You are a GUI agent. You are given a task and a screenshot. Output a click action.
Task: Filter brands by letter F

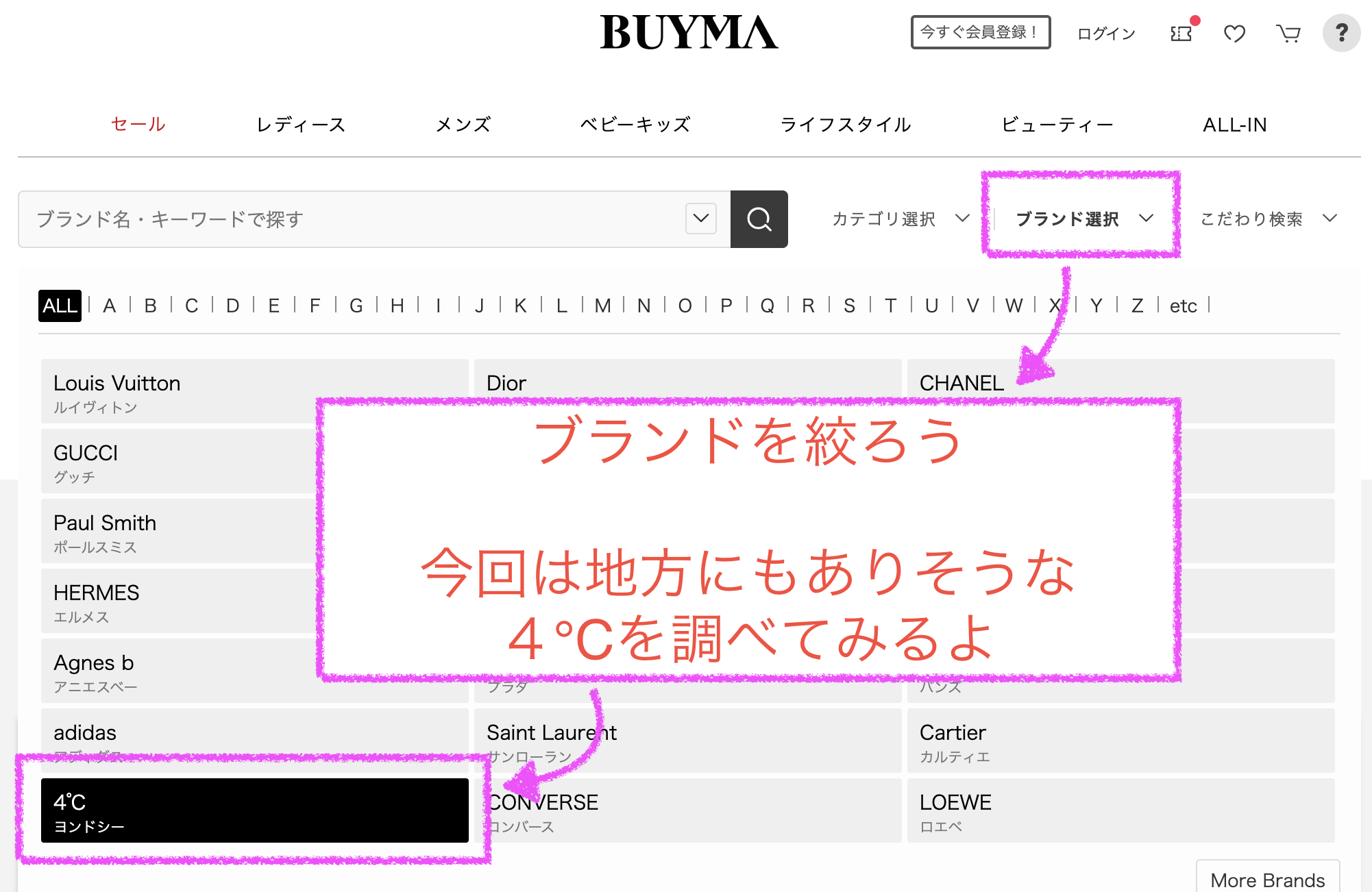315,306
